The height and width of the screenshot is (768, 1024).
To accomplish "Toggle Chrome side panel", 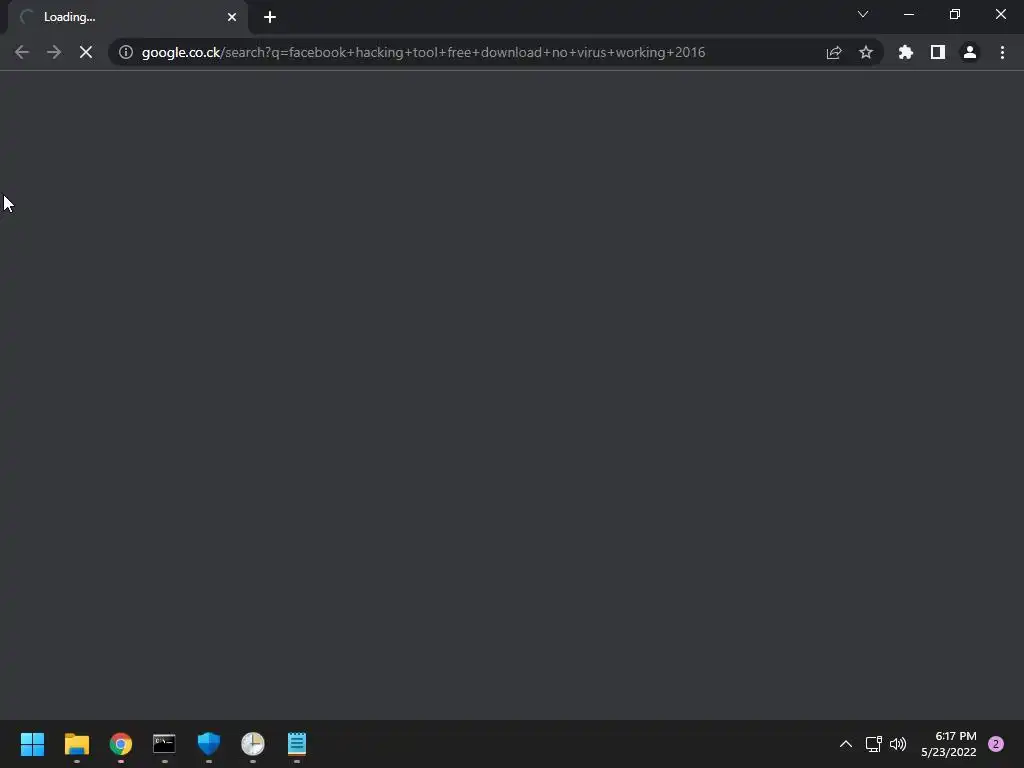I will [938, 52].
